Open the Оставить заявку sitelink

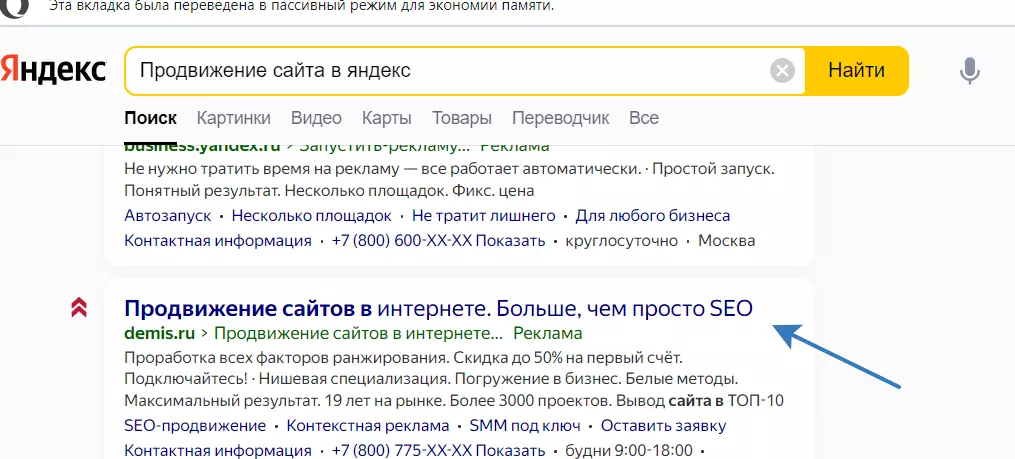coord(664,426)
